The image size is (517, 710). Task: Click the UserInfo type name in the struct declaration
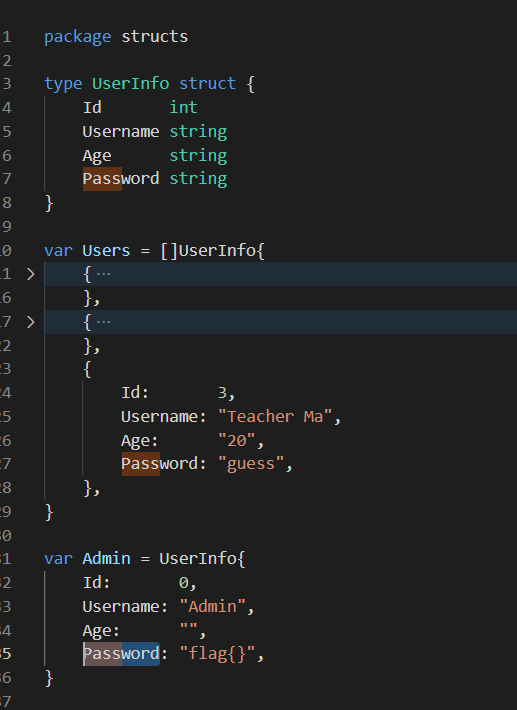coord(130,84)
